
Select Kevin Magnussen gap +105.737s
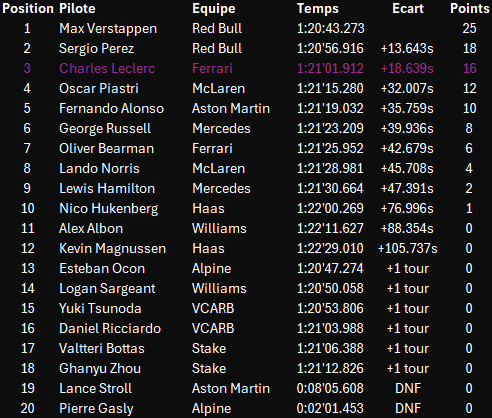coord(407,249)
